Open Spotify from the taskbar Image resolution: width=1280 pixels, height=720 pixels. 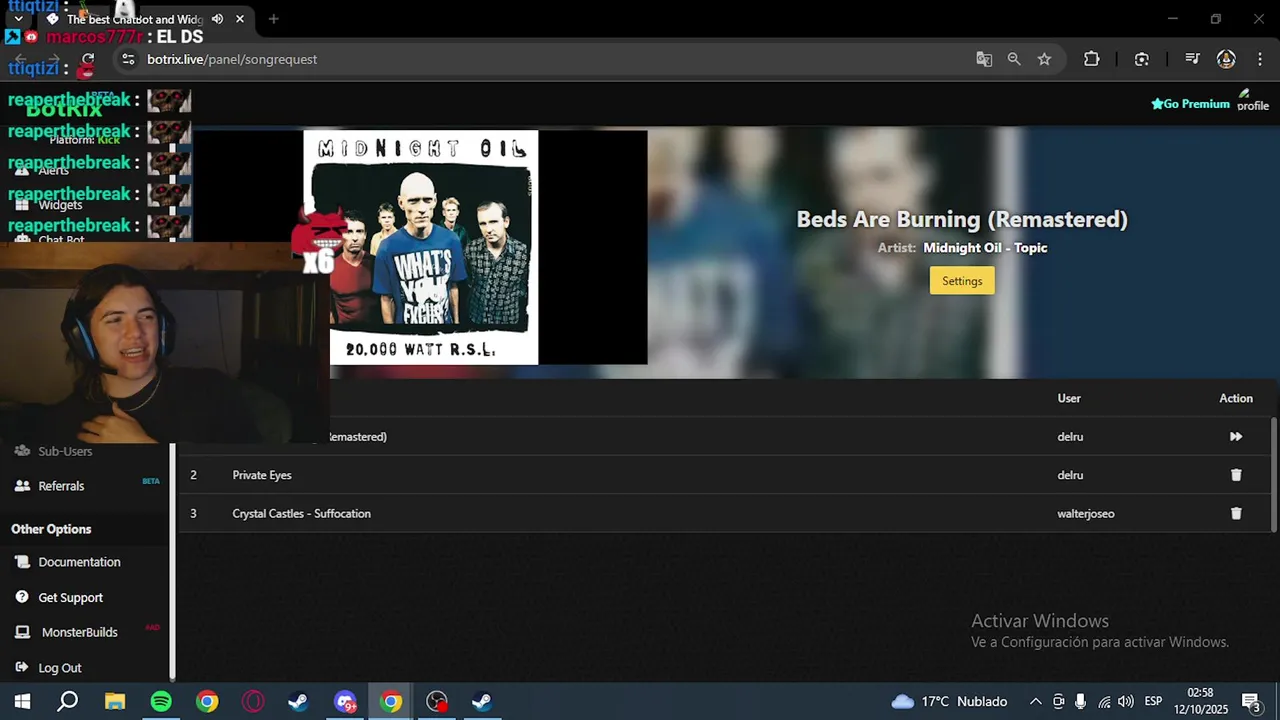point(161,702)
